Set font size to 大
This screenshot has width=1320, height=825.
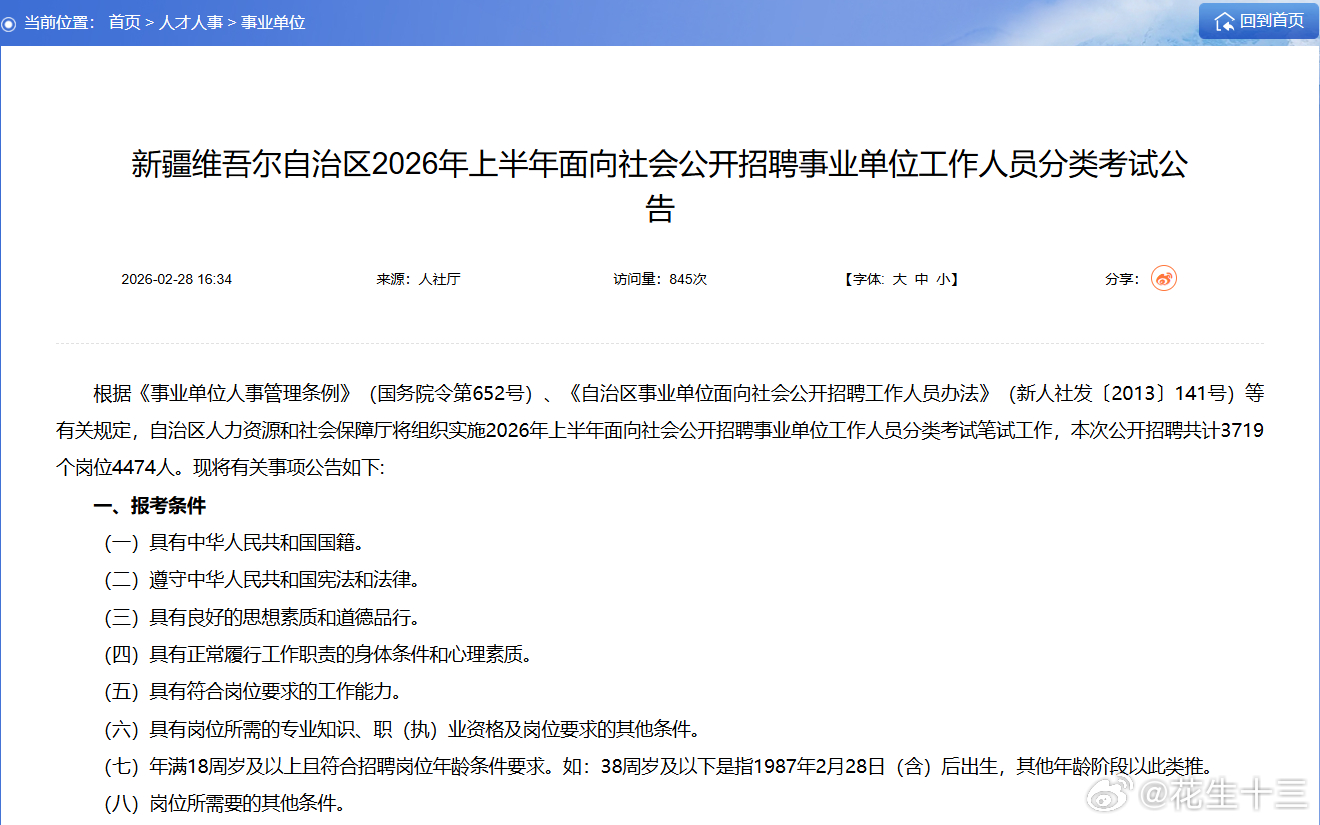click(x=899, y=279)
